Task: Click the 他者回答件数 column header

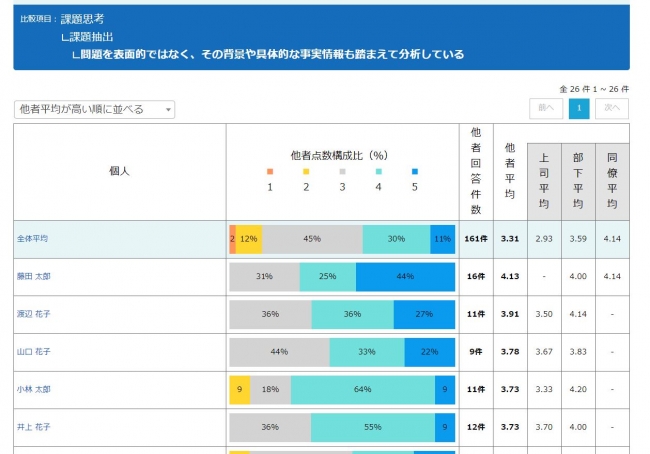Action: [x=476, y=172]
